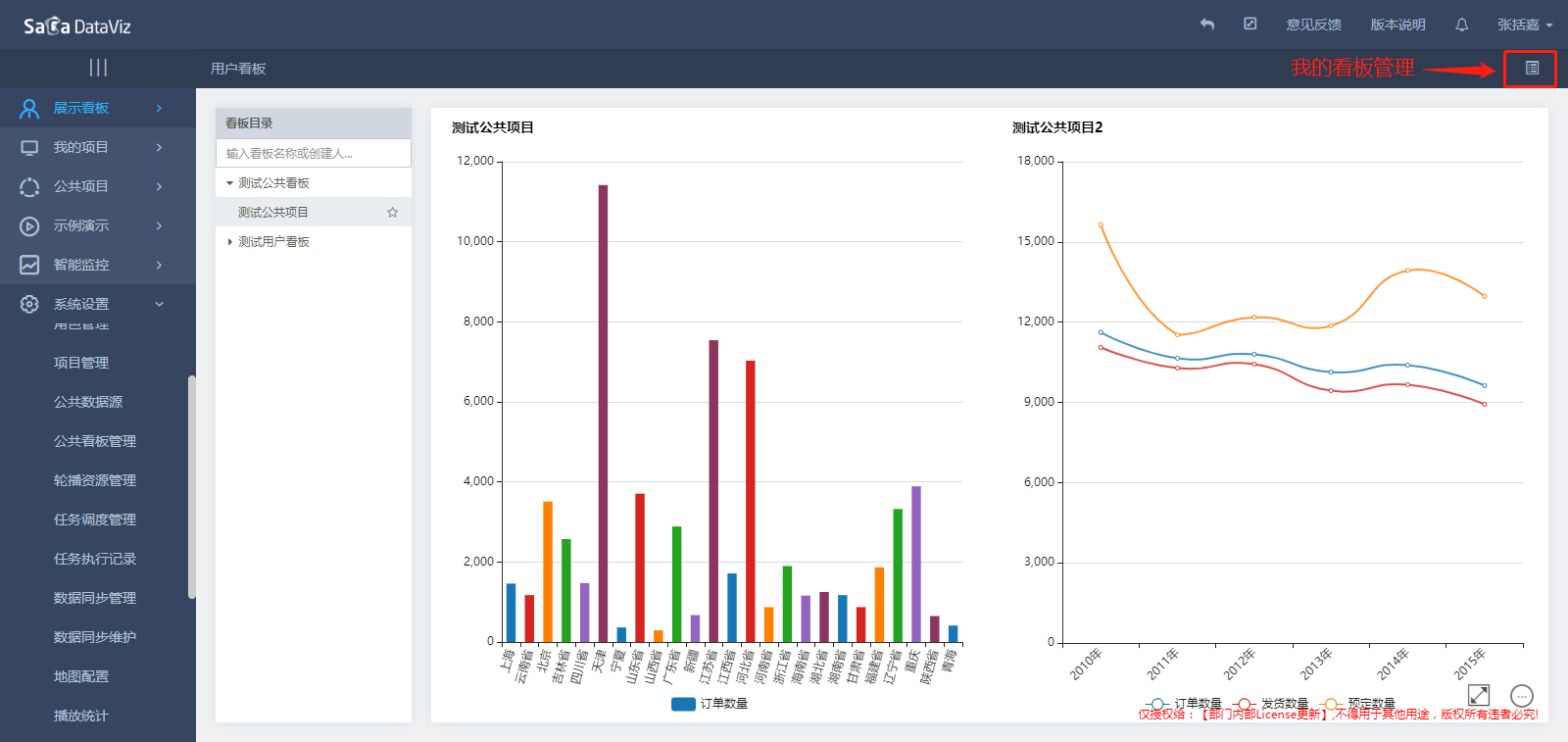
Task: Go to 数据同步维护
Action: [x=95, y=637]
